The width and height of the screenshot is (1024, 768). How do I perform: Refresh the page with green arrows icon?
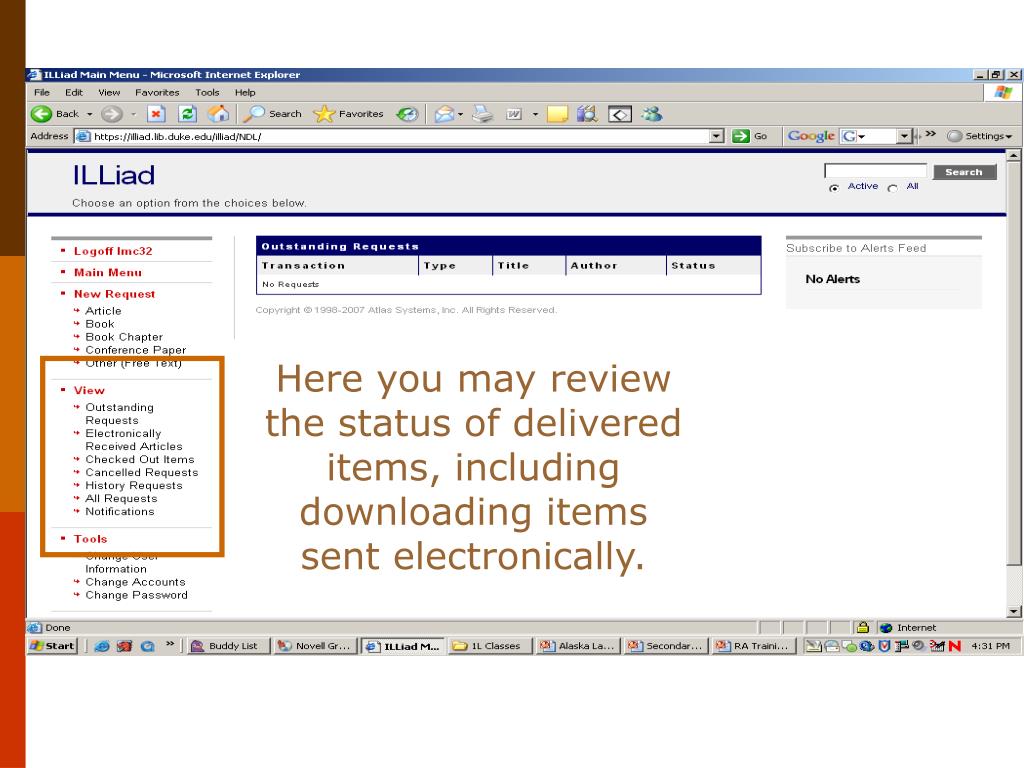coord(187,114)
